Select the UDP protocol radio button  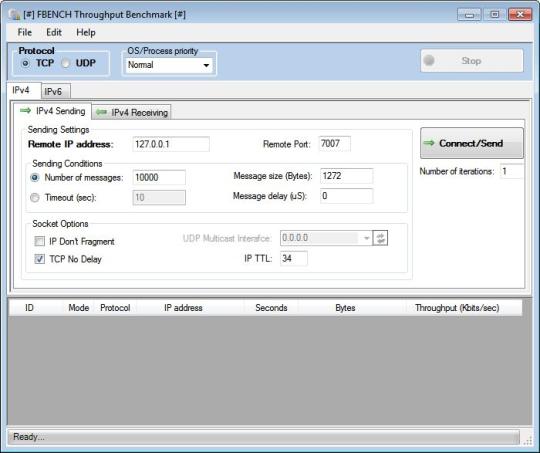tap(66, 63)
